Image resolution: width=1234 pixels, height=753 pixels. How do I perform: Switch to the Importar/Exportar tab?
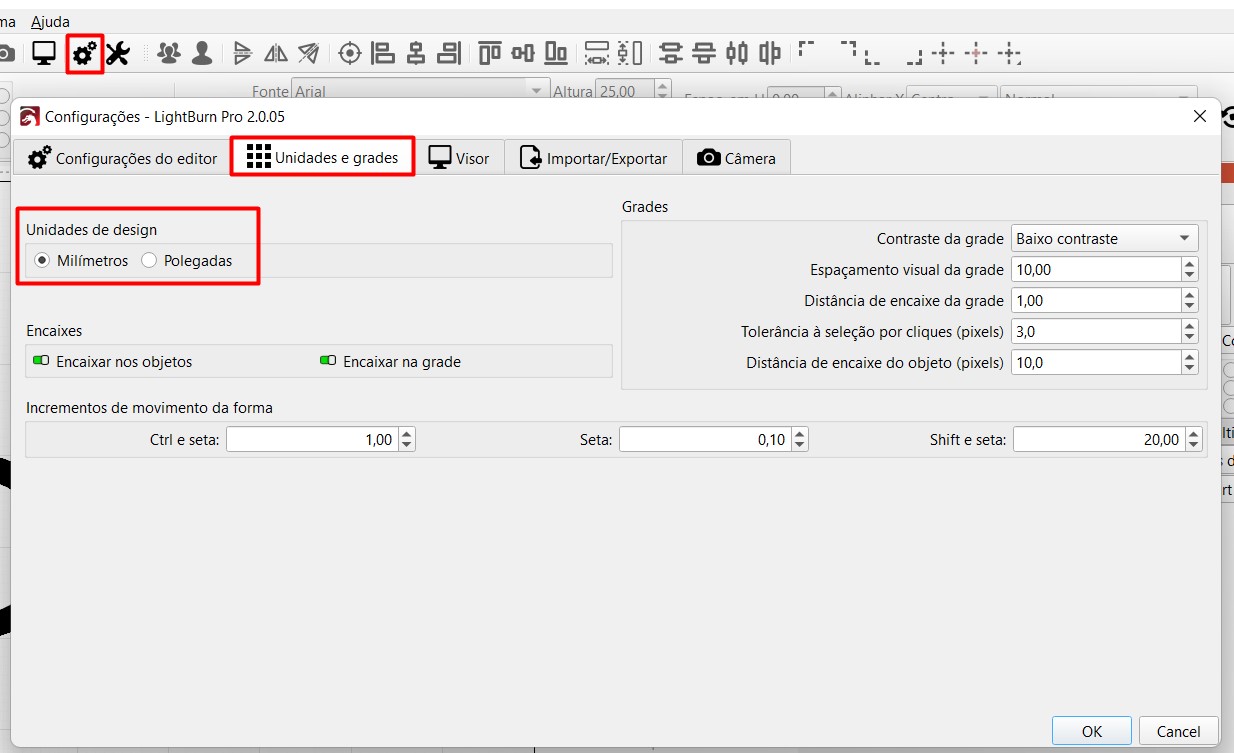pyautogui.click(x=594, y=158)
